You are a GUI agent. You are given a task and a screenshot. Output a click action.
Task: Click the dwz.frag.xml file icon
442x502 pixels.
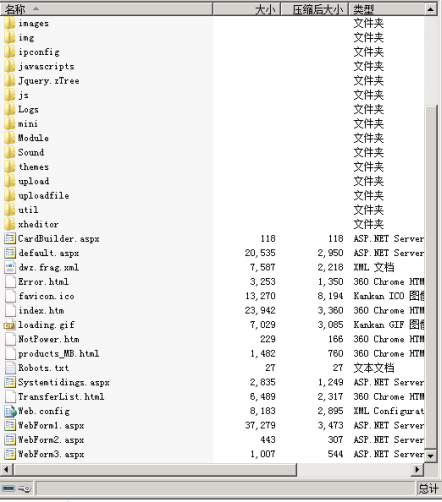tap(10, 267)
